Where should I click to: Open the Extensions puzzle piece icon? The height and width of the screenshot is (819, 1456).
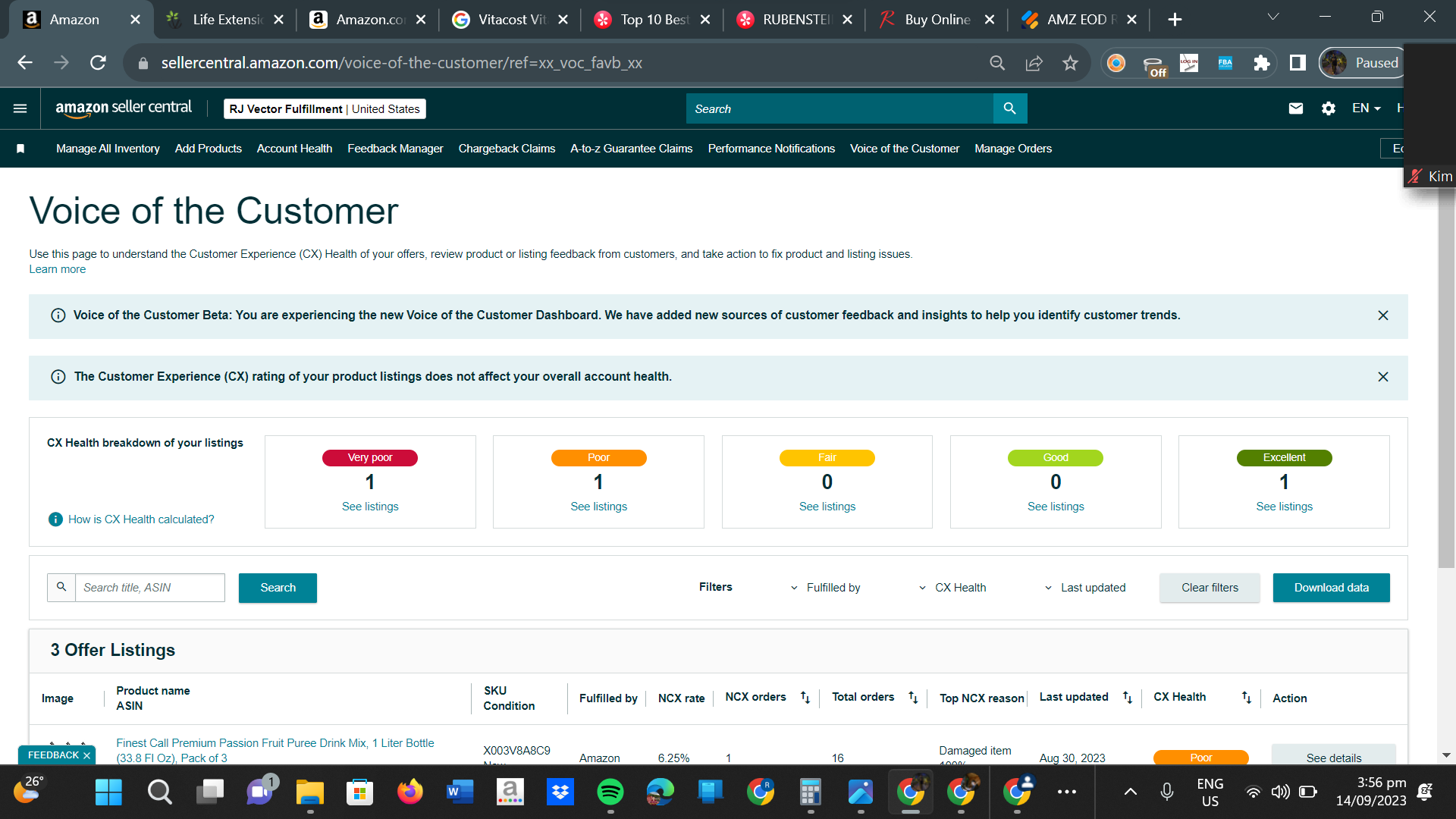point(1261,63)
